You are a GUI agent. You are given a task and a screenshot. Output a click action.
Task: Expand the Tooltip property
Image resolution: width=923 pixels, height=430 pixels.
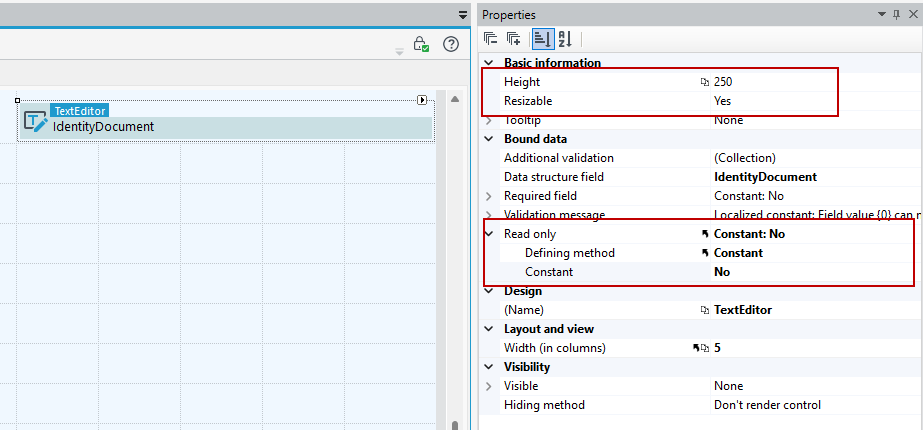pyautogui.click(x=488, y=120)
